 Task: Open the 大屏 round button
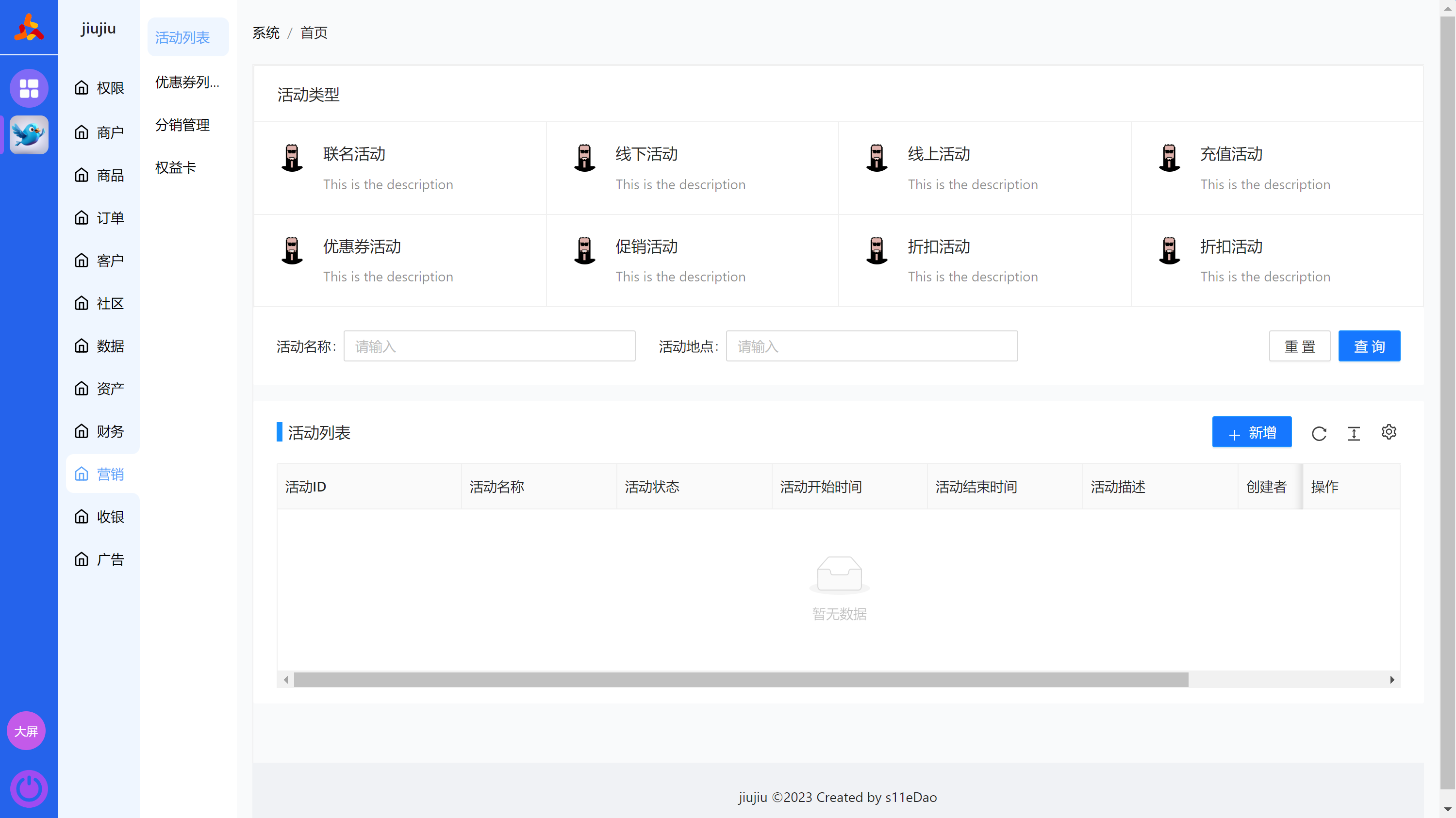[26, 731]
